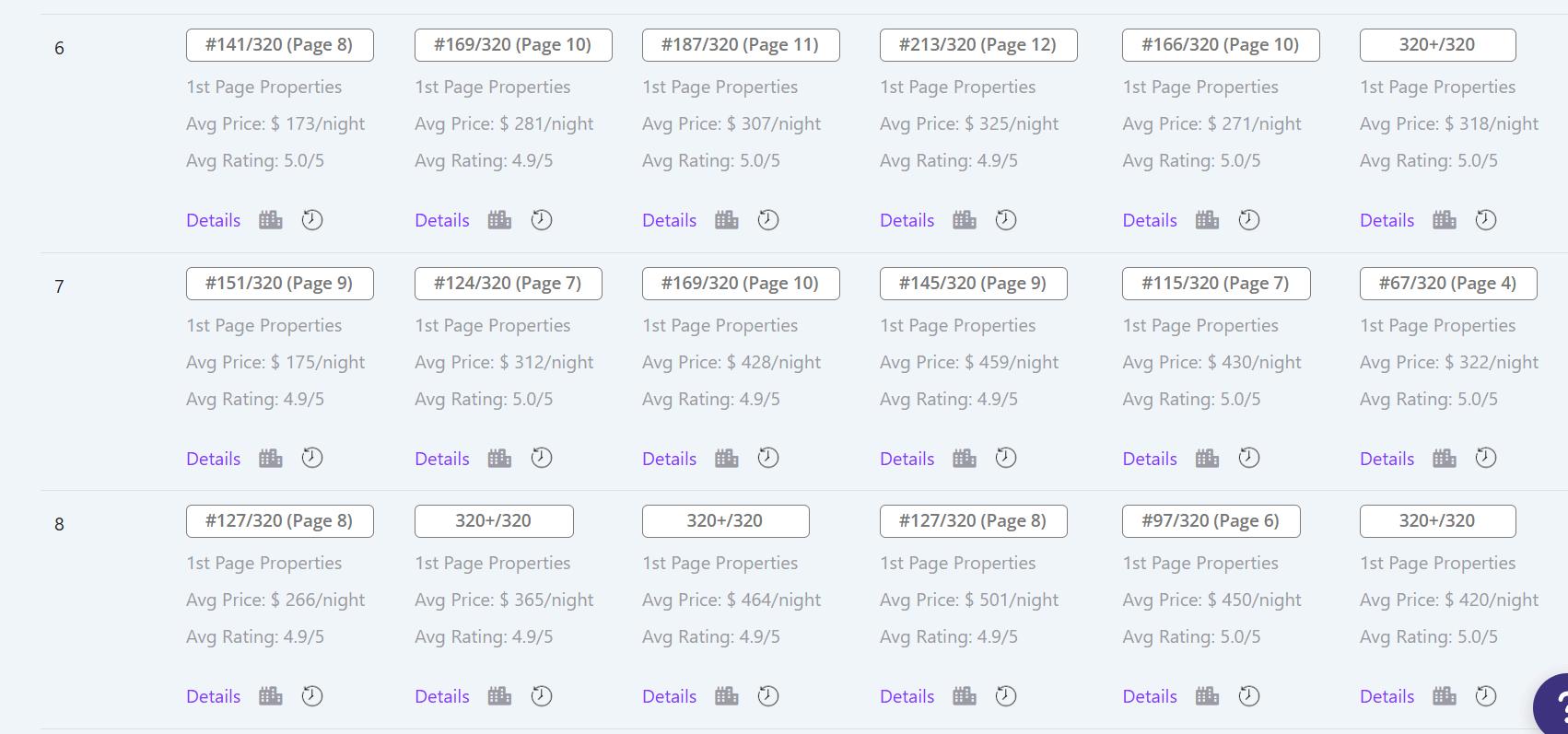Click the #151/320 (Page 9) rank button
Screen dimensions: 1568x734
[280, 284]
